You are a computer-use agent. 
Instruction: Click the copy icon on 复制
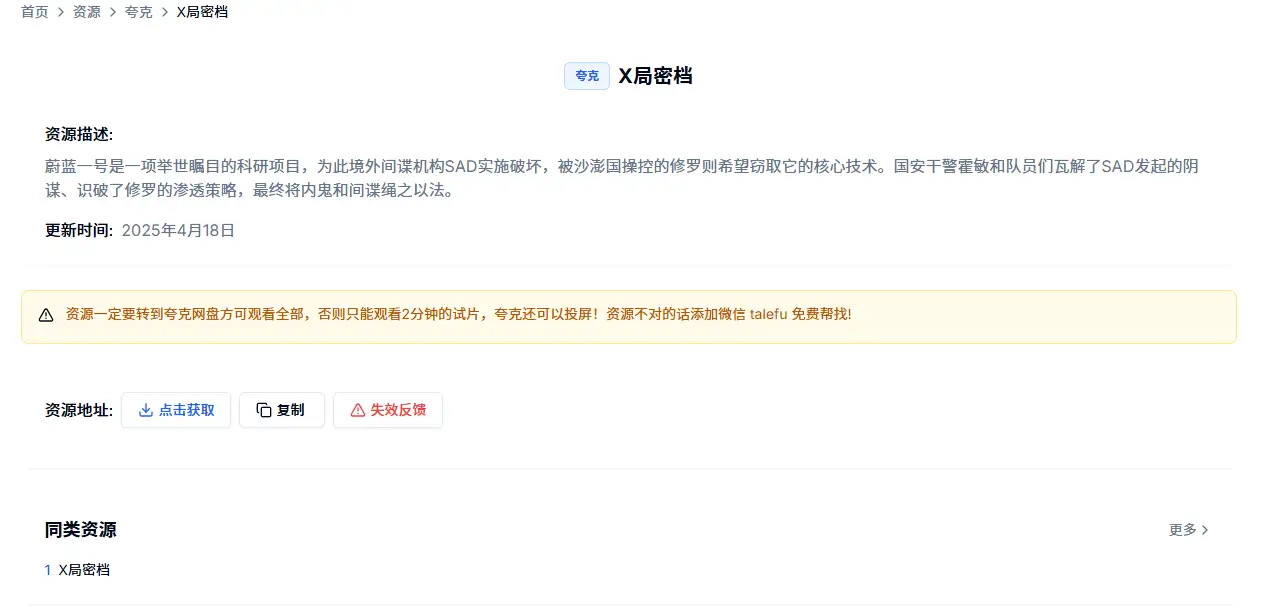tap(264, 410)
